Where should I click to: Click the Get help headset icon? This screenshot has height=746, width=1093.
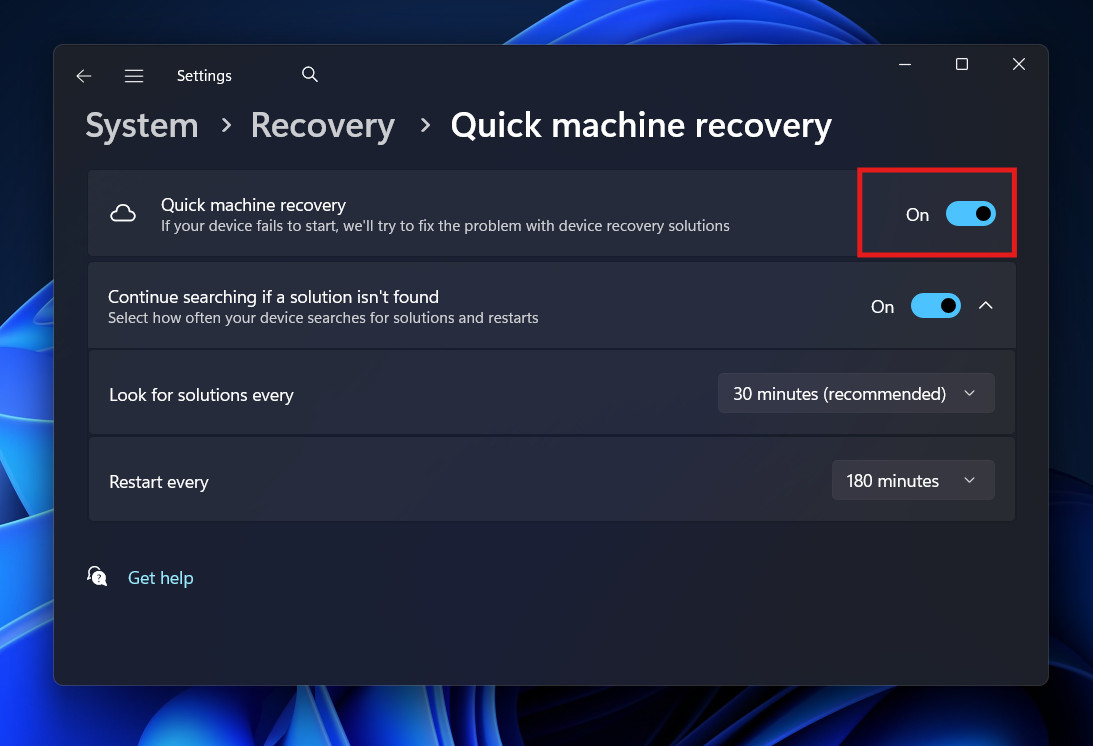coord(97,576)
